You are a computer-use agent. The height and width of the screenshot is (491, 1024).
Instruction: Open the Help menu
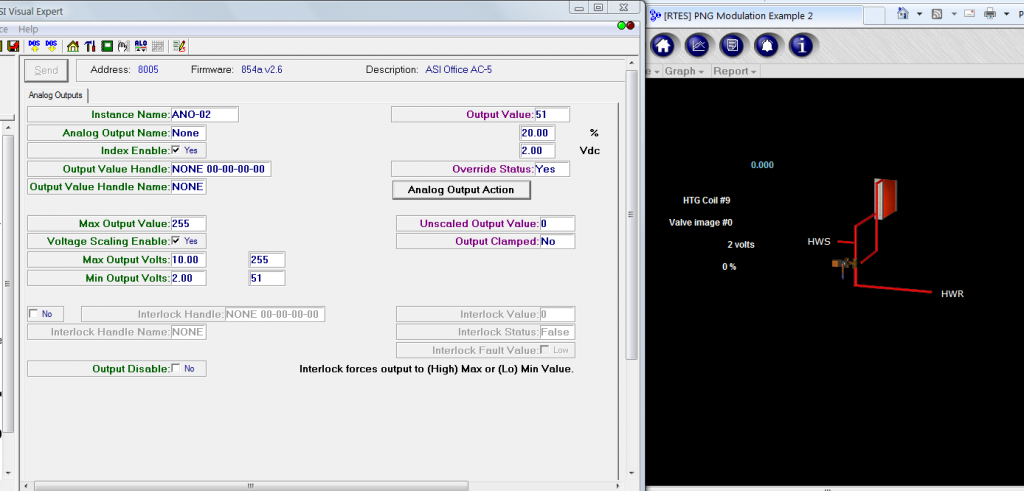[x=28, y=29]
